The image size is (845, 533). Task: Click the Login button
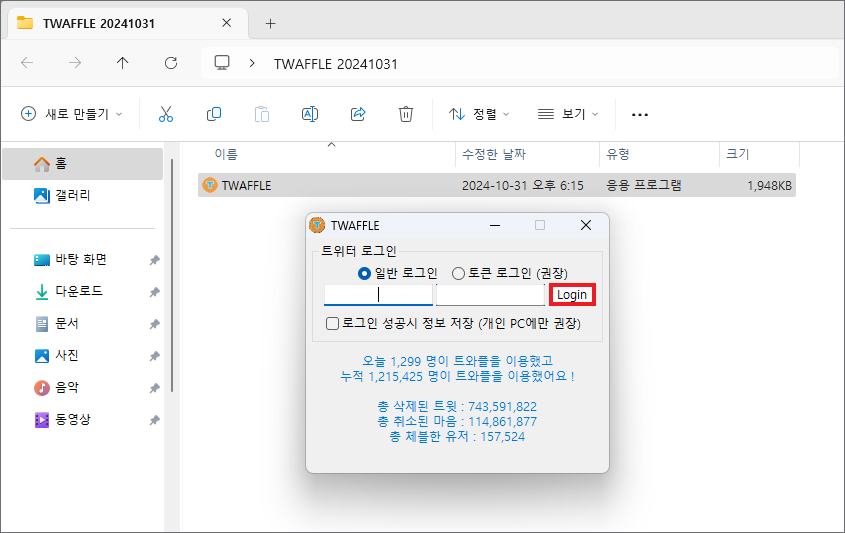click(x=572, y=295)
